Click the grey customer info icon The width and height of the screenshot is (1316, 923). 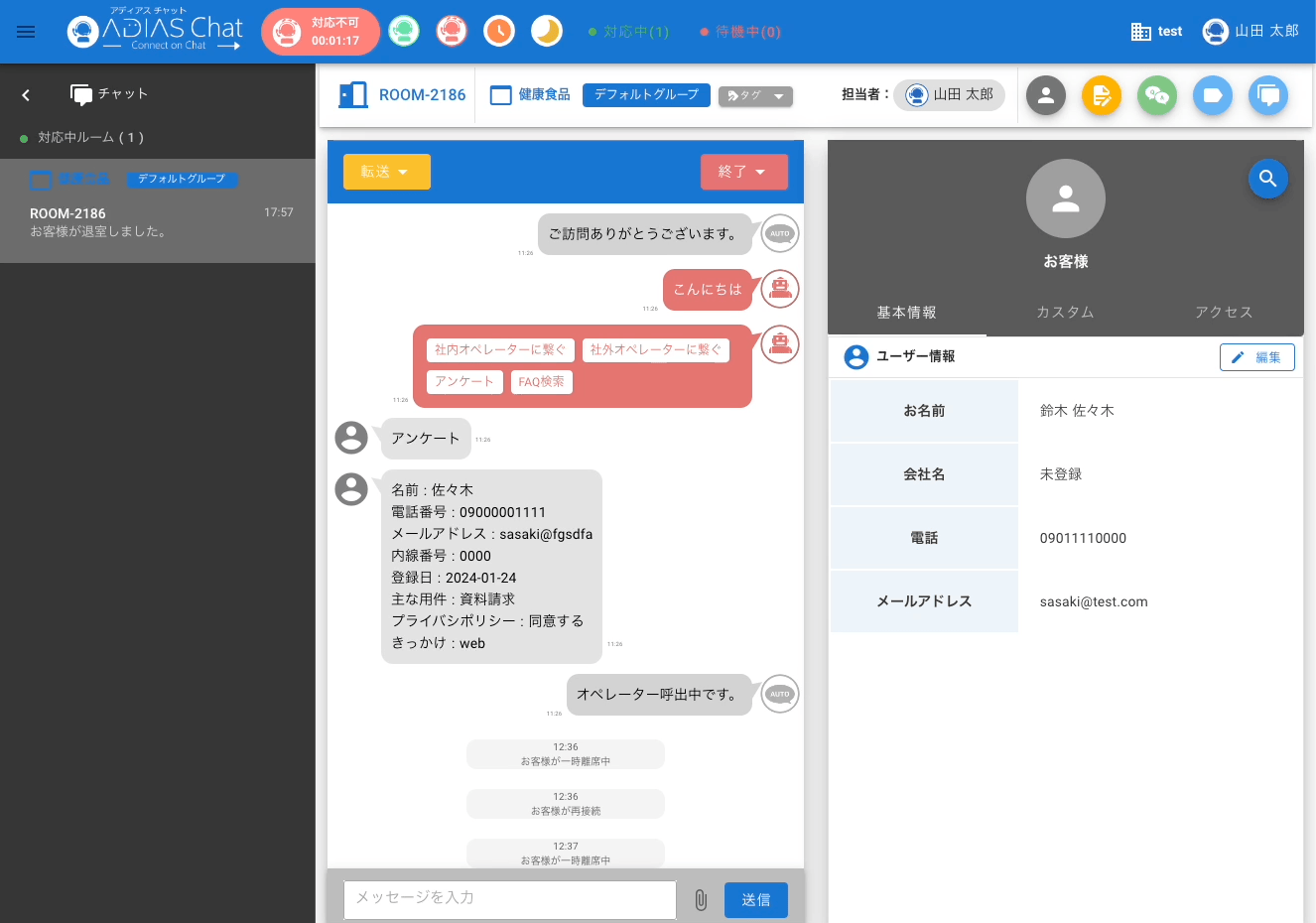[x=1045, y=95]
